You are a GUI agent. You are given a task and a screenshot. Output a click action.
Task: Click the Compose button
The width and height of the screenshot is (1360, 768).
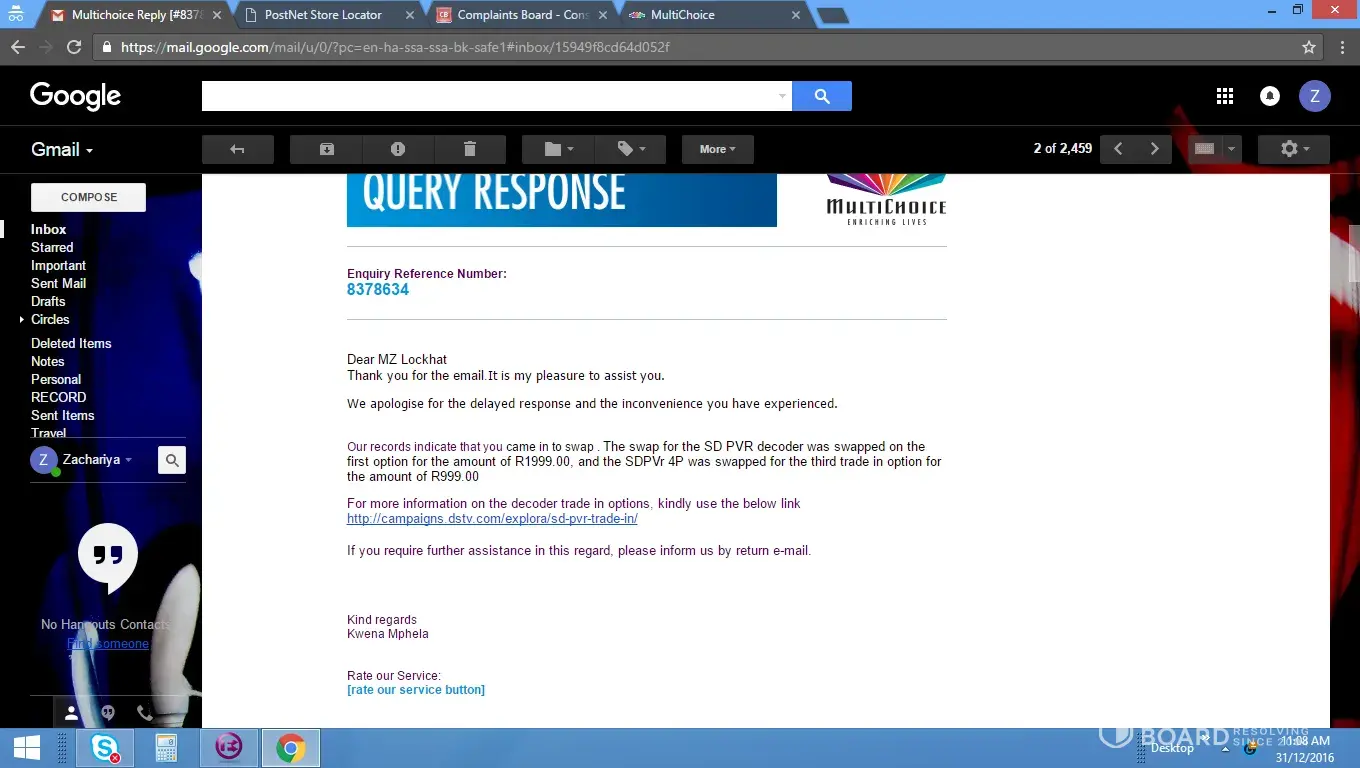pyautogui.click(x=88, y=197)
